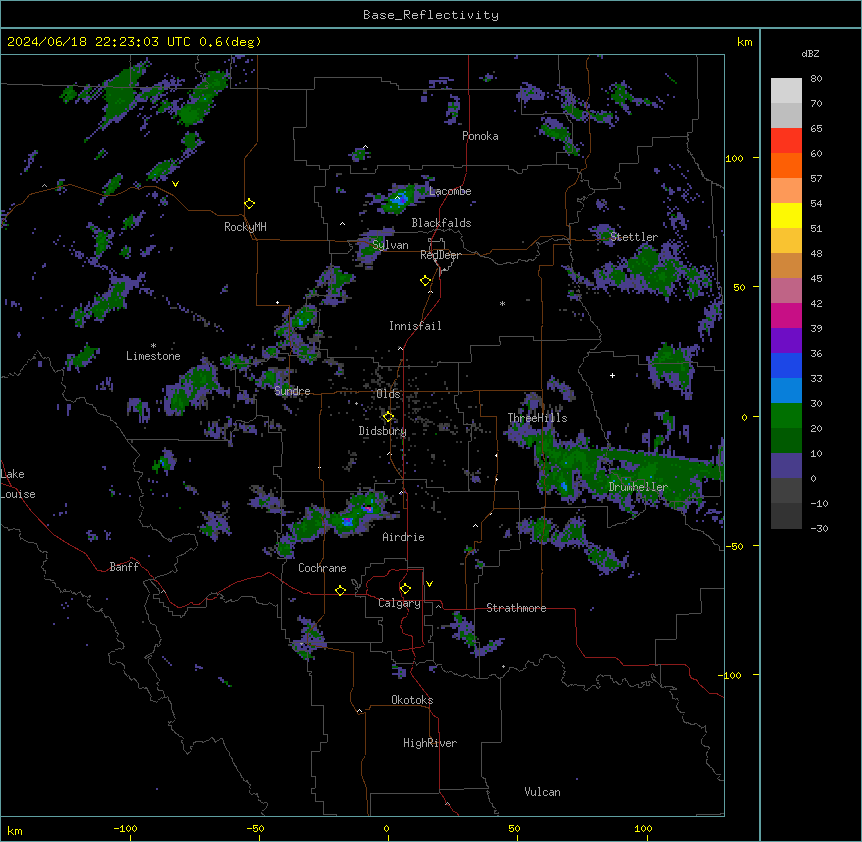Click the 80 value in dBZ legend

click(x=816, y=79)
